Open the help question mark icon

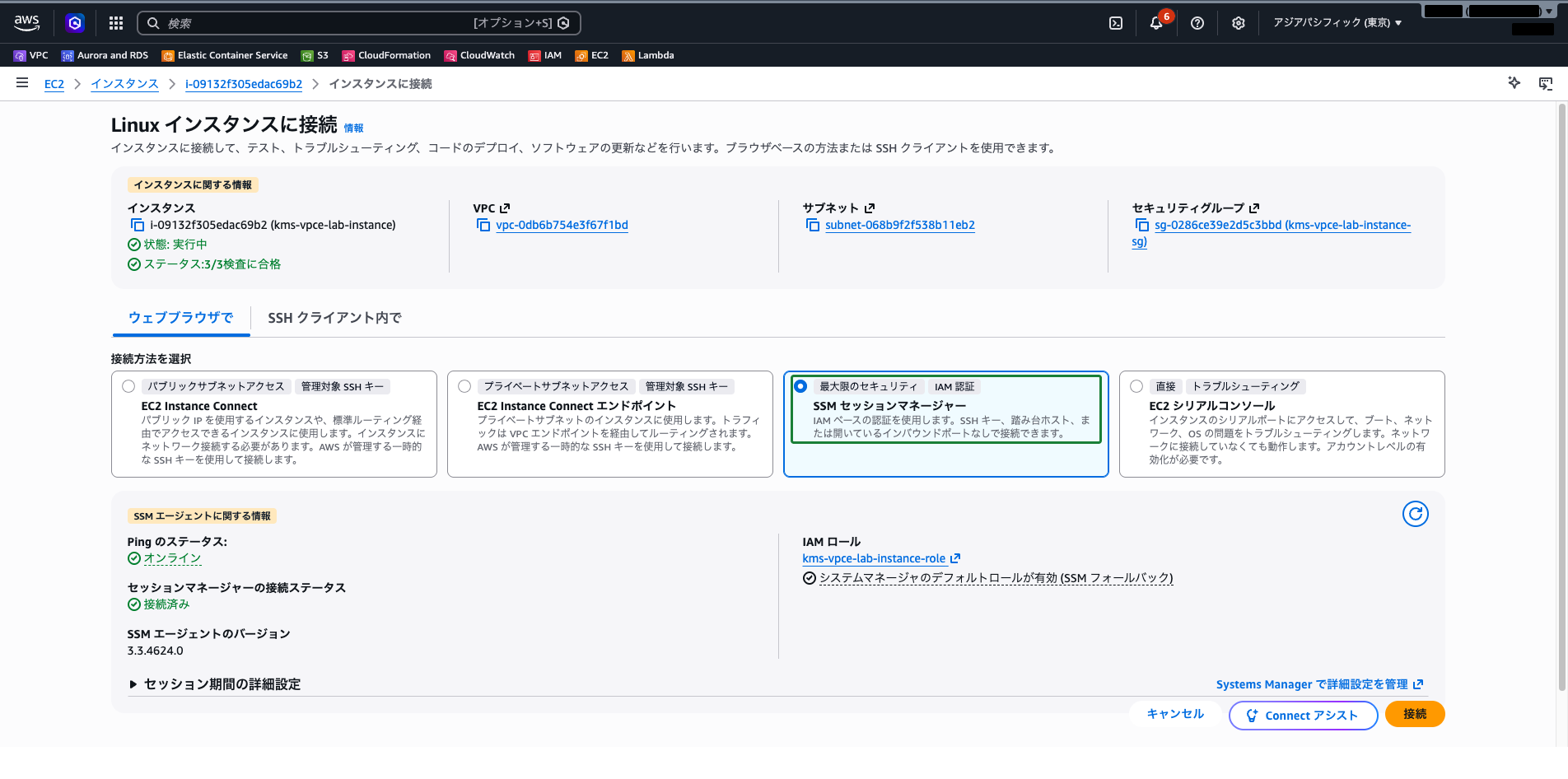1197,23
